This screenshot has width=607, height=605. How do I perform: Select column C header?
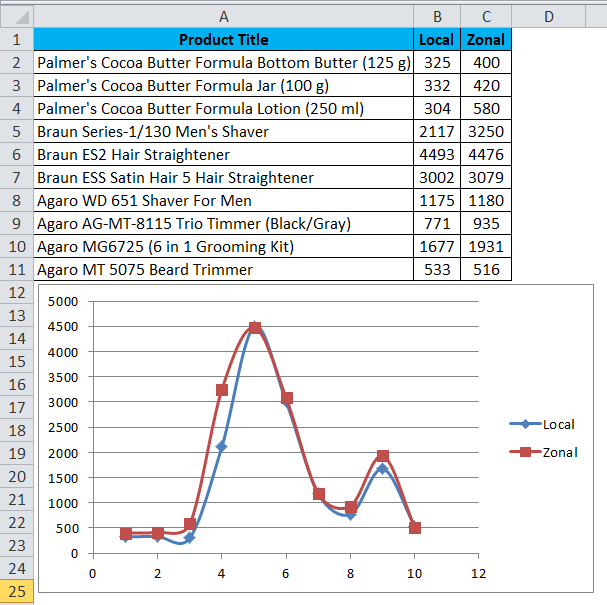(486, 17)
